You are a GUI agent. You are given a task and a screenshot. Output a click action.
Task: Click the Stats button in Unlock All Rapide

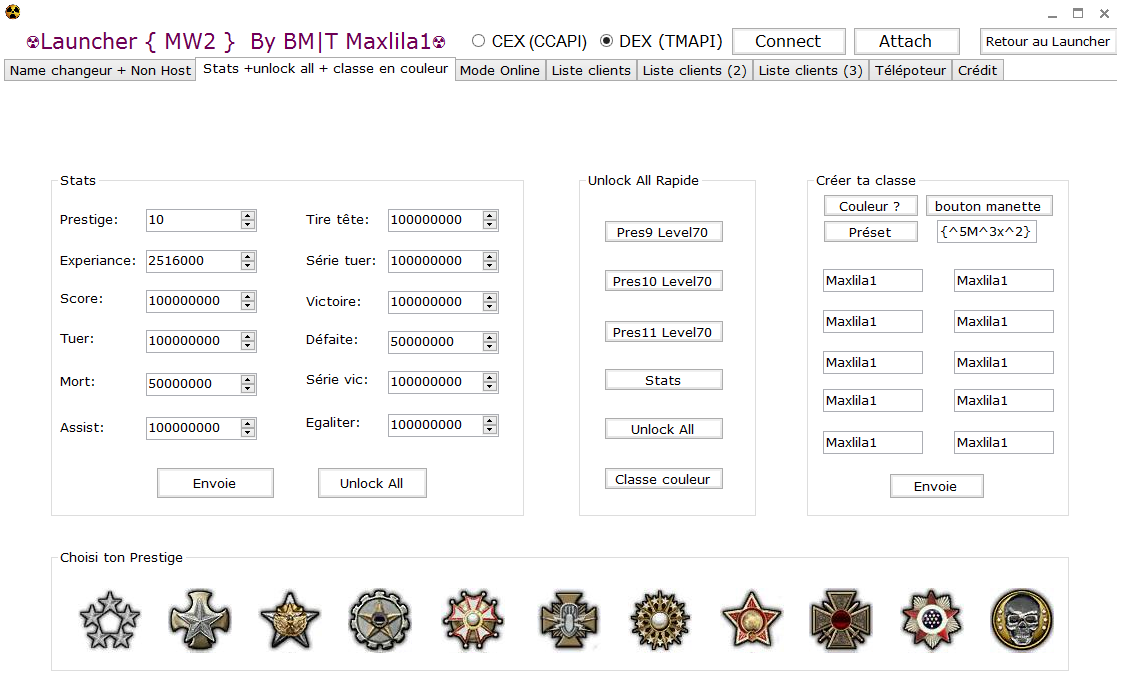click(x=663, y=380)
